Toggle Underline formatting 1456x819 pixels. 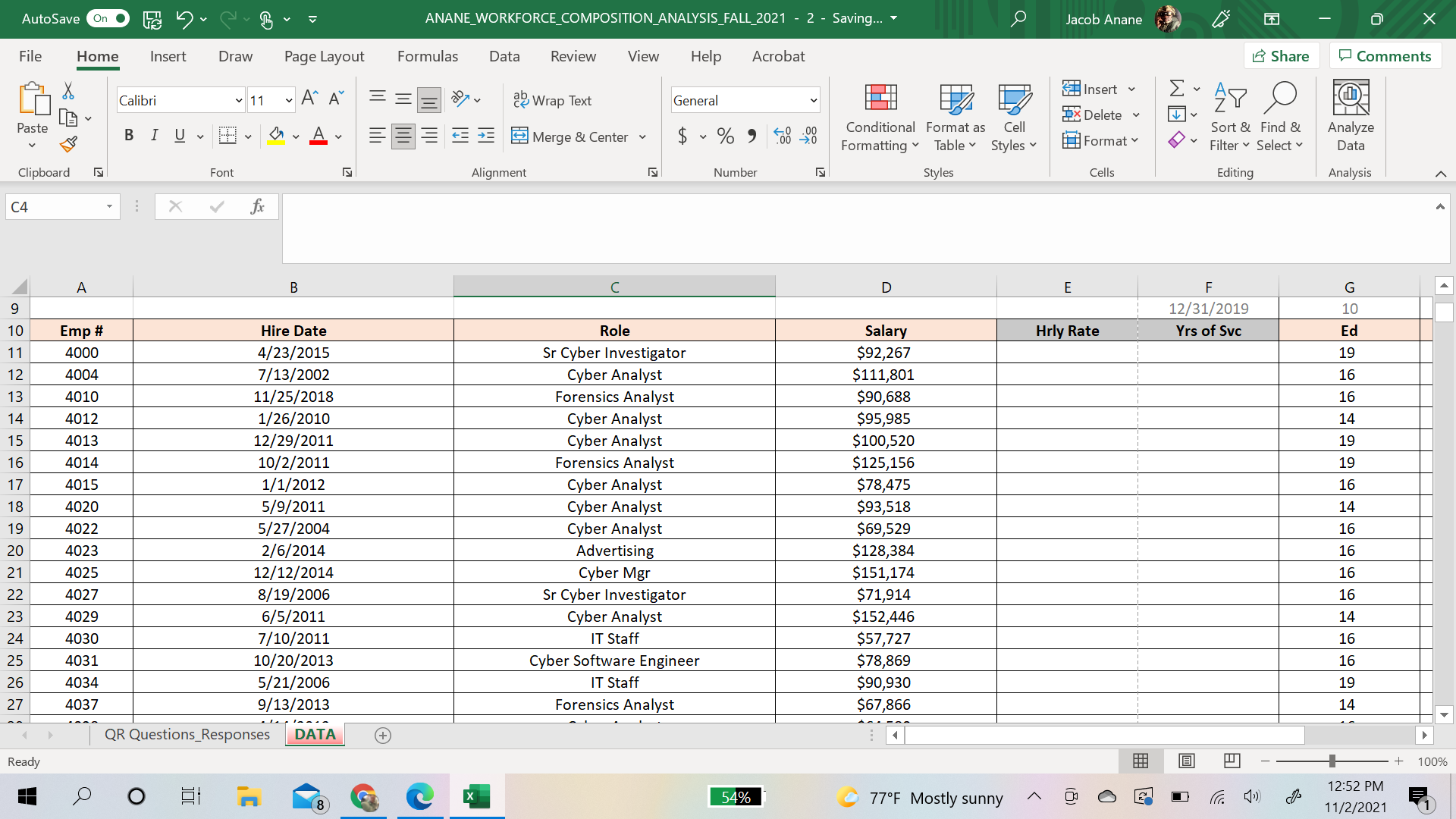point(179,135)
